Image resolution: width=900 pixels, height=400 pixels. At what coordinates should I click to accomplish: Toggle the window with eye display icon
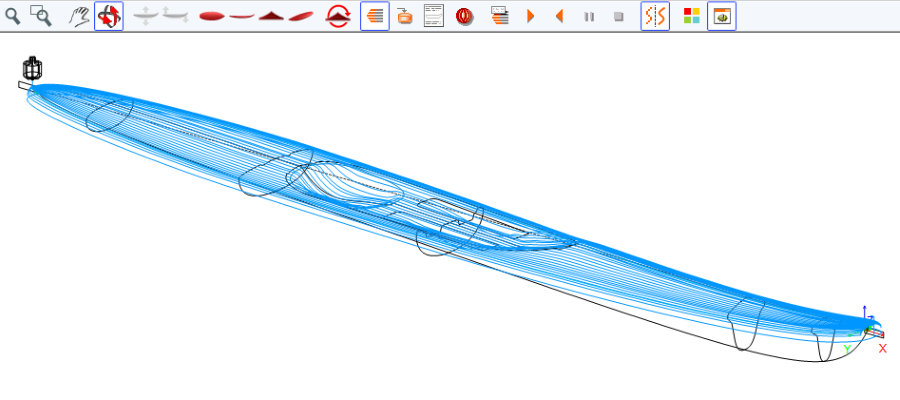(x=722, y=16)
